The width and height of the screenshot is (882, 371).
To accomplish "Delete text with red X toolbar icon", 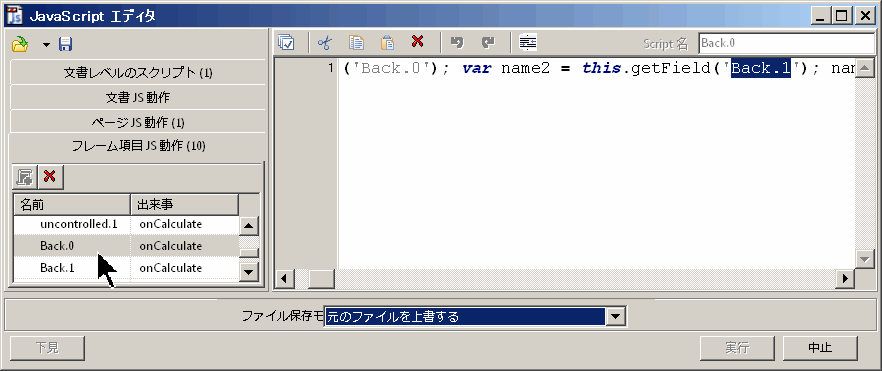I will [417, 41].
